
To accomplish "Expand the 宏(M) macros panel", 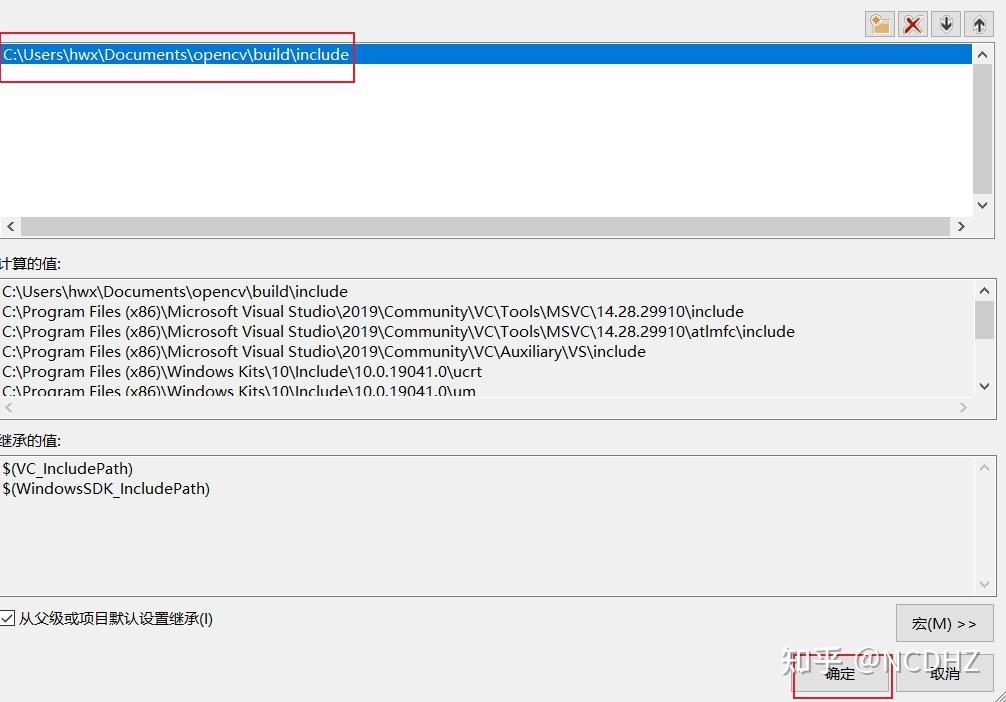I will pos(943,622).
